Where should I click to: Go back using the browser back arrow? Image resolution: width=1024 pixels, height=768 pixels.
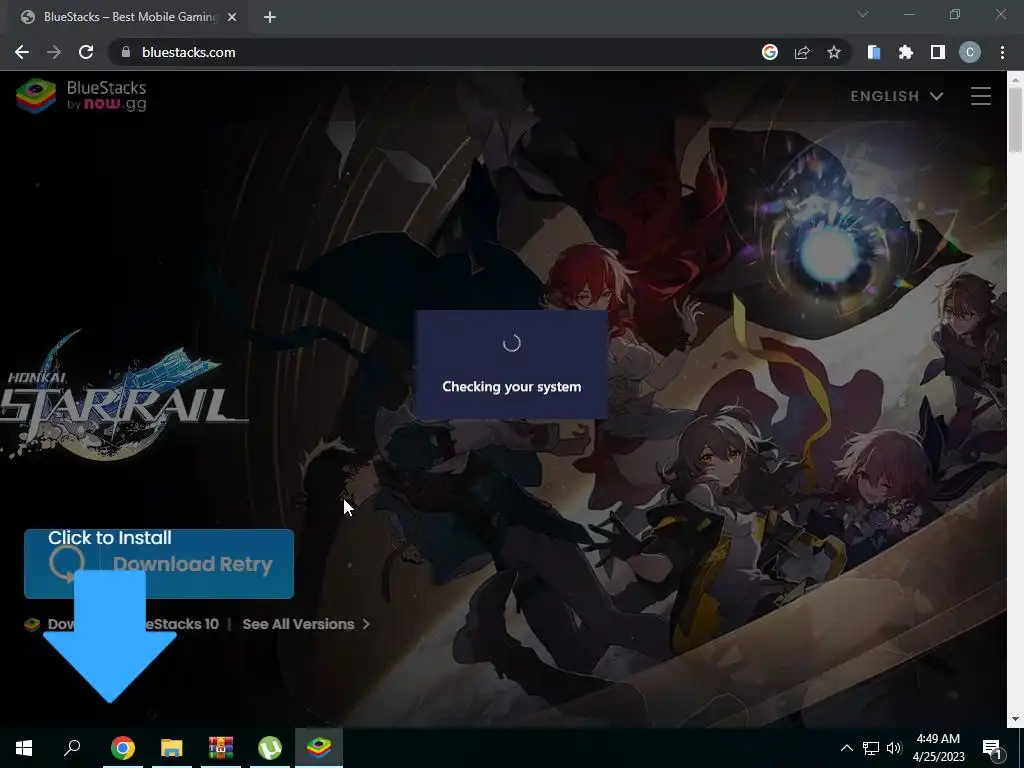[22, 52]
